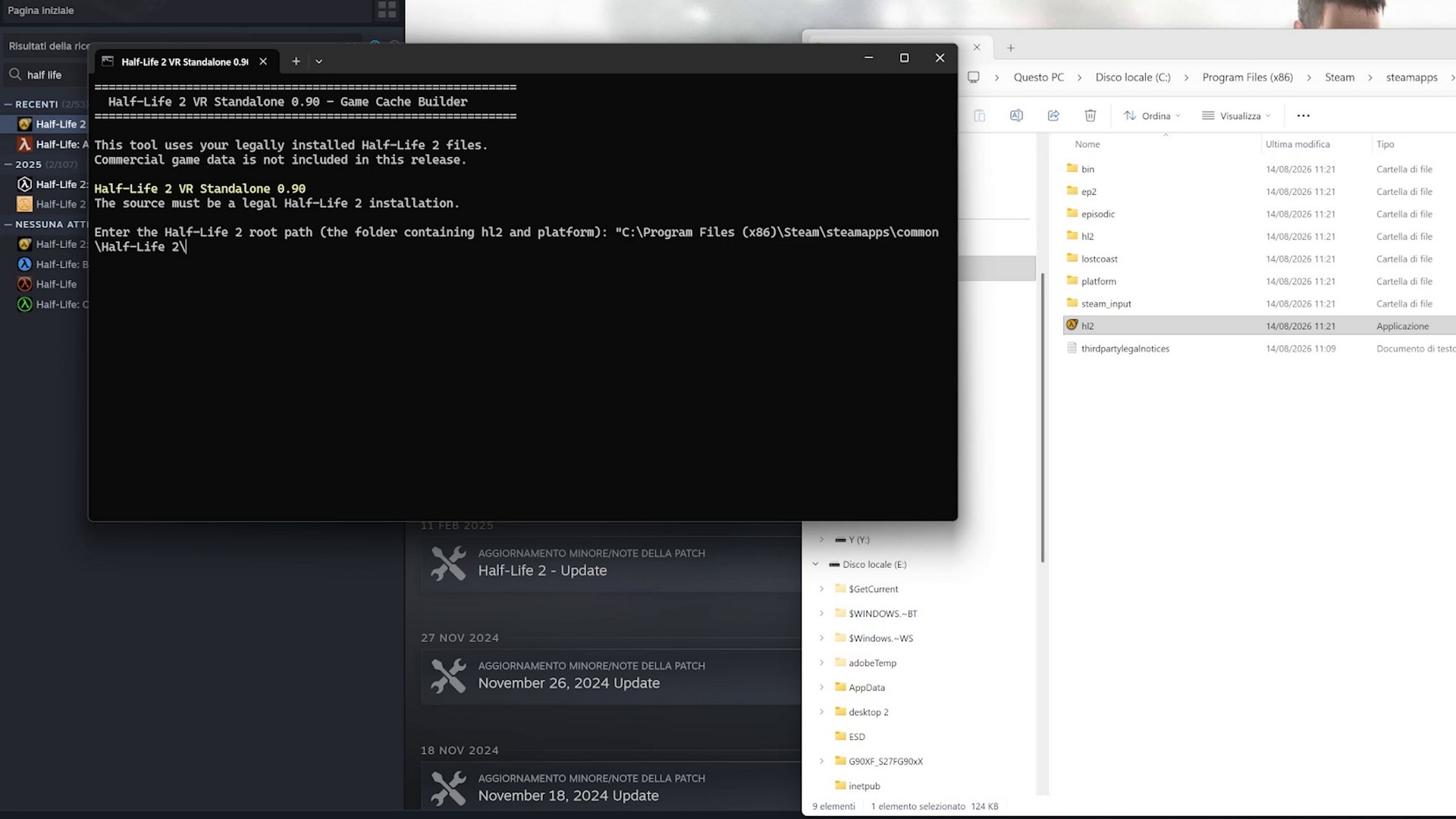Click the Half-Life: C game icon in Steam
Screen dimensions: 1456x819
25,304
